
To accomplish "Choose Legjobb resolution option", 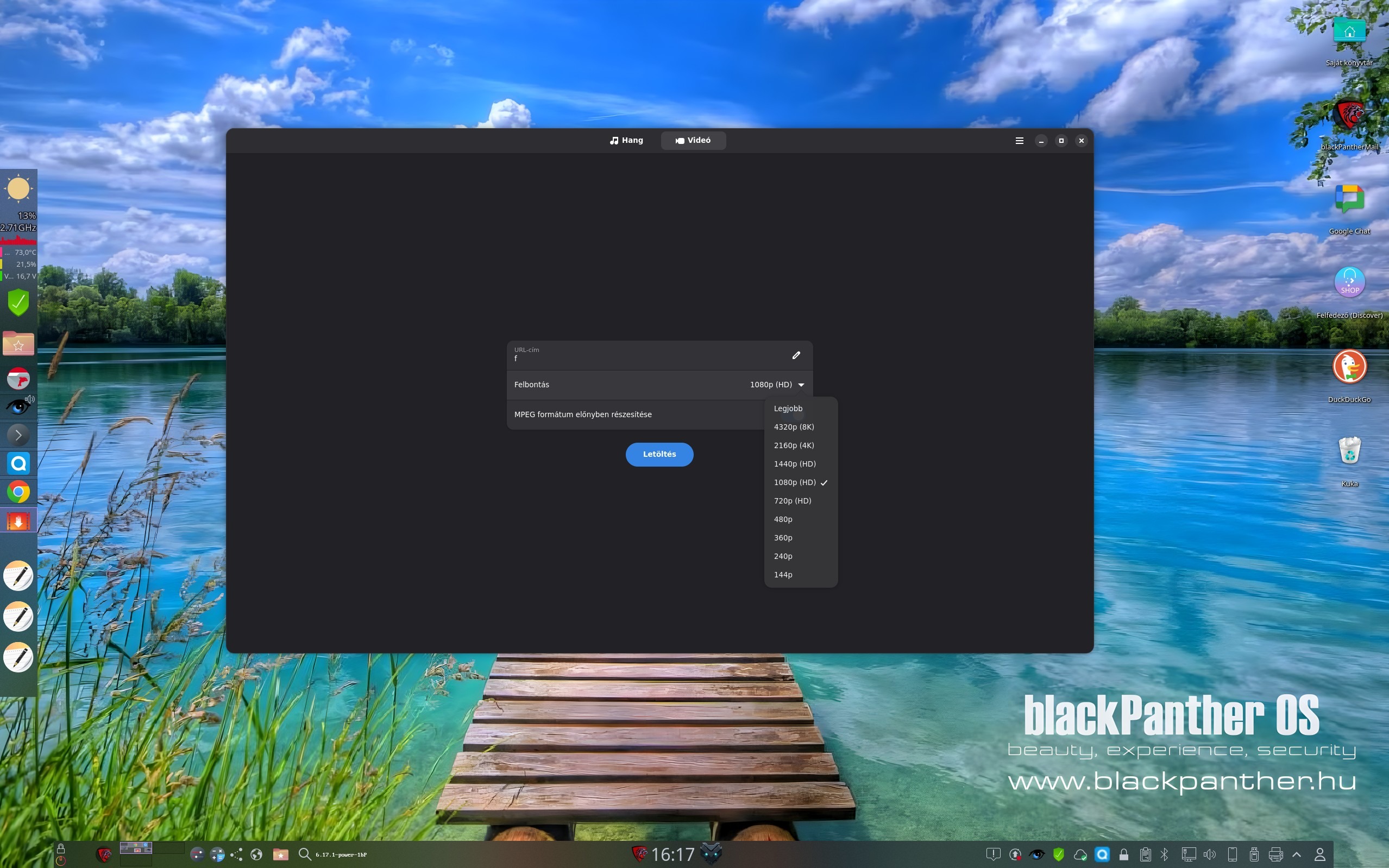I will point(788,408).
